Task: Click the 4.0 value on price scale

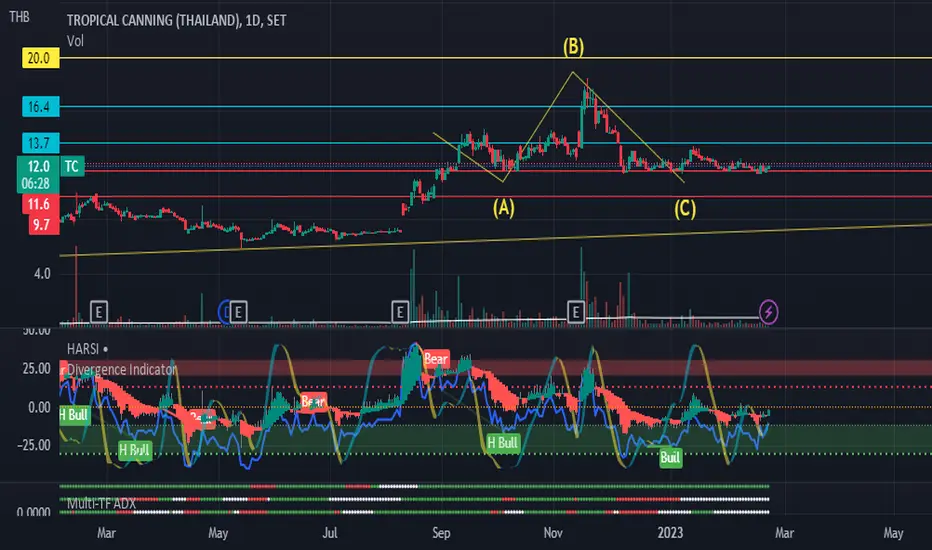Action: [42, 274]
